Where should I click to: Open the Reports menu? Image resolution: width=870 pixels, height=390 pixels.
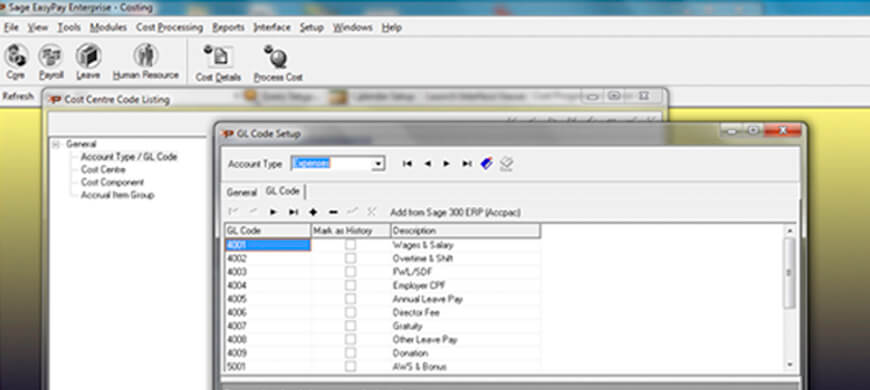[228, 27]
